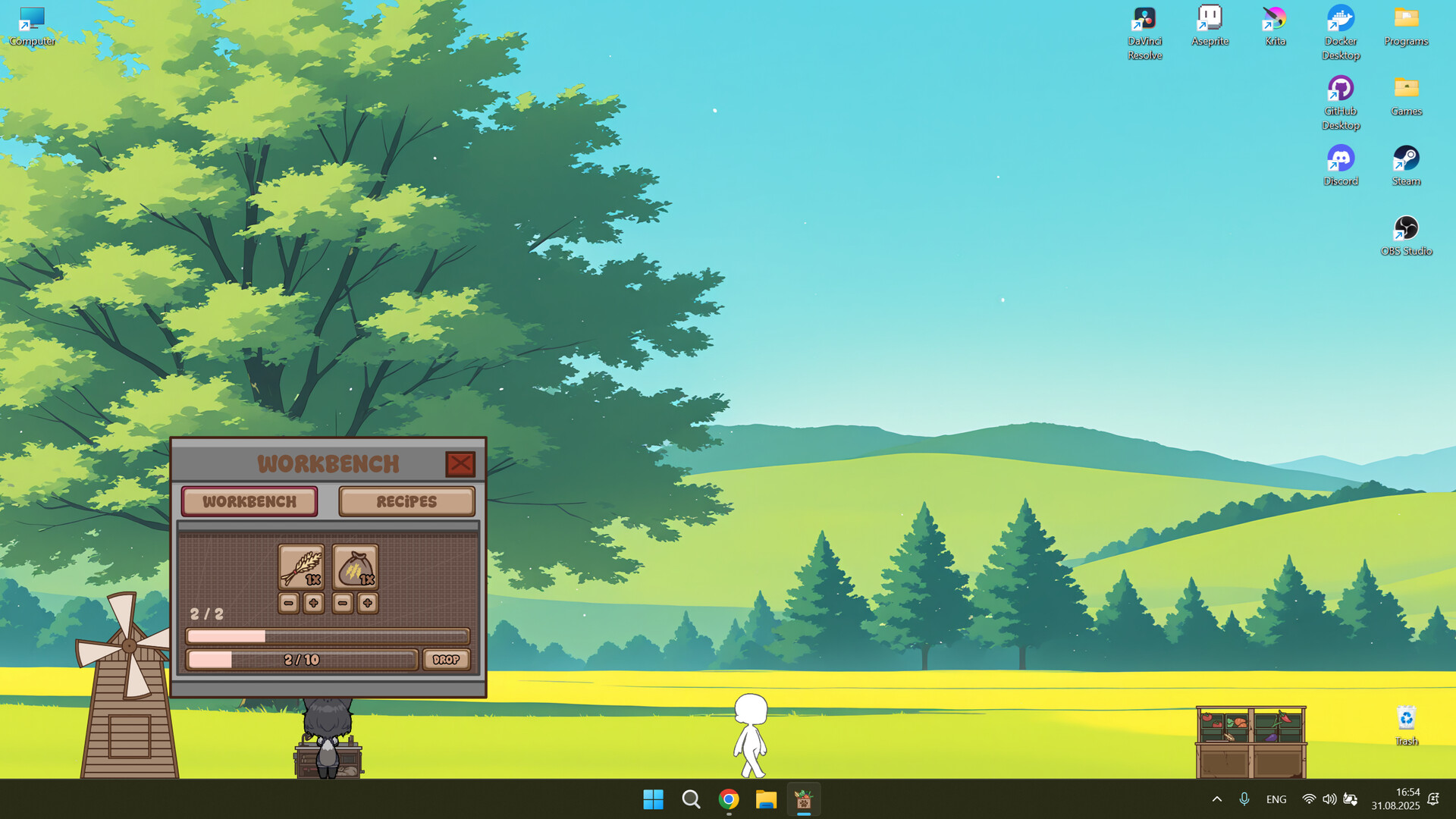Click the 2/10 storage progress bar
Viewport: 1456px width, 819px height.
tap(302, 660)
